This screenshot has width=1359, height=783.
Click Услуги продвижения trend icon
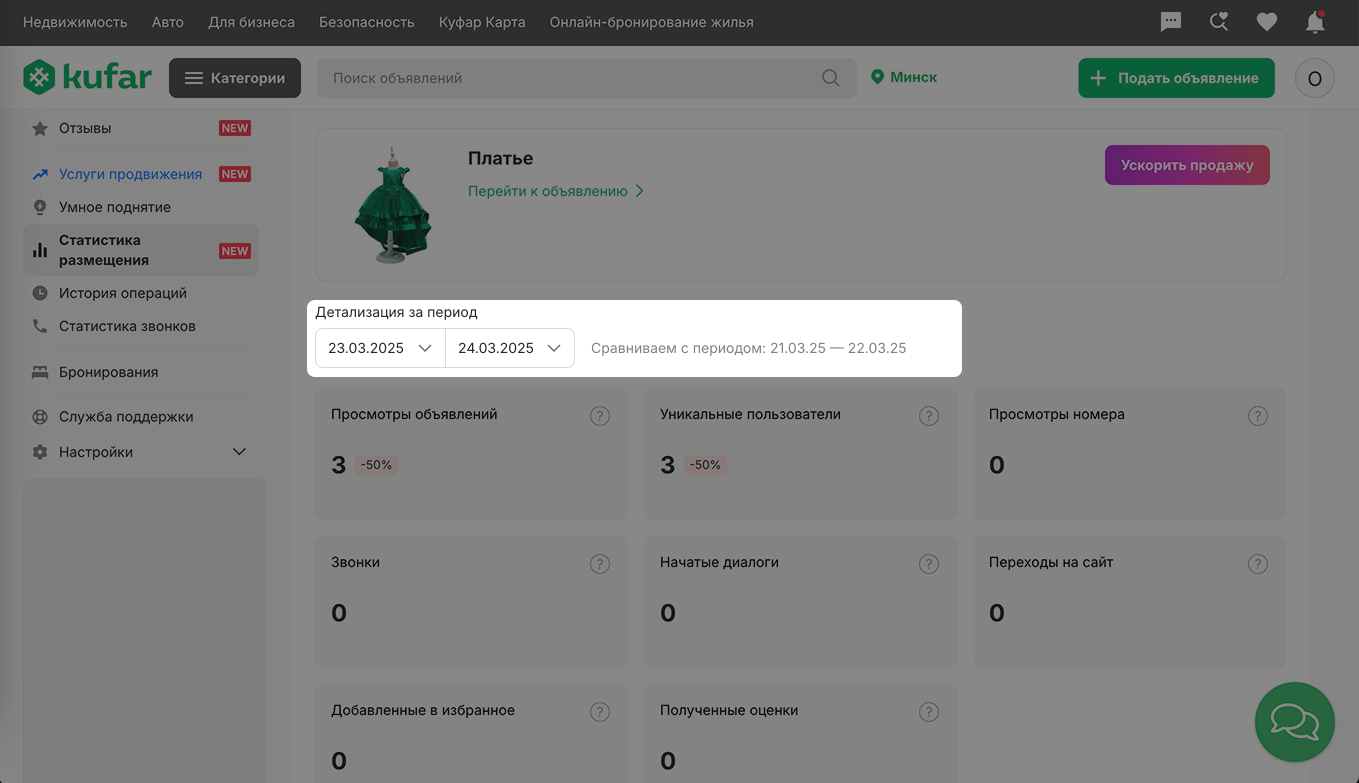pos(40,174)
